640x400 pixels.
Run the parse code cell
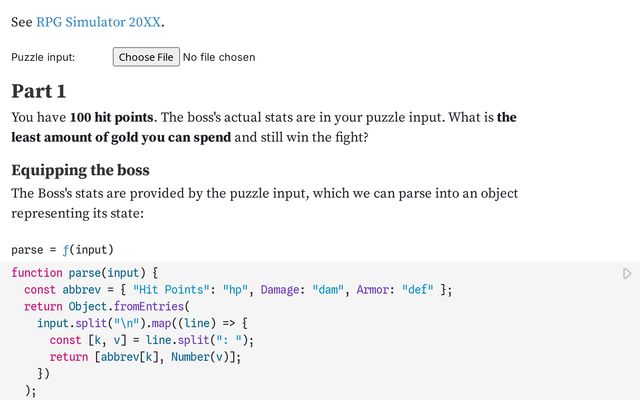[627, 273]
